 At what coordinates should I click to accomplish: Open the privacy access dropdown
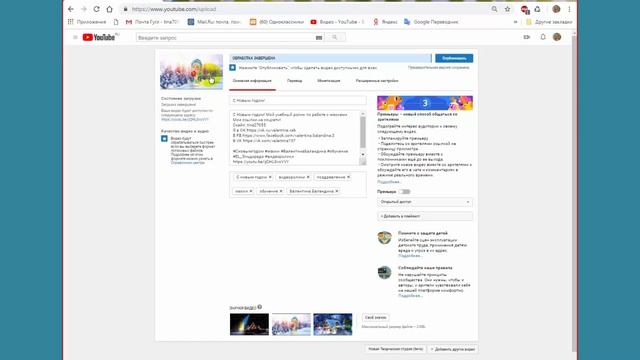point(424,202)
